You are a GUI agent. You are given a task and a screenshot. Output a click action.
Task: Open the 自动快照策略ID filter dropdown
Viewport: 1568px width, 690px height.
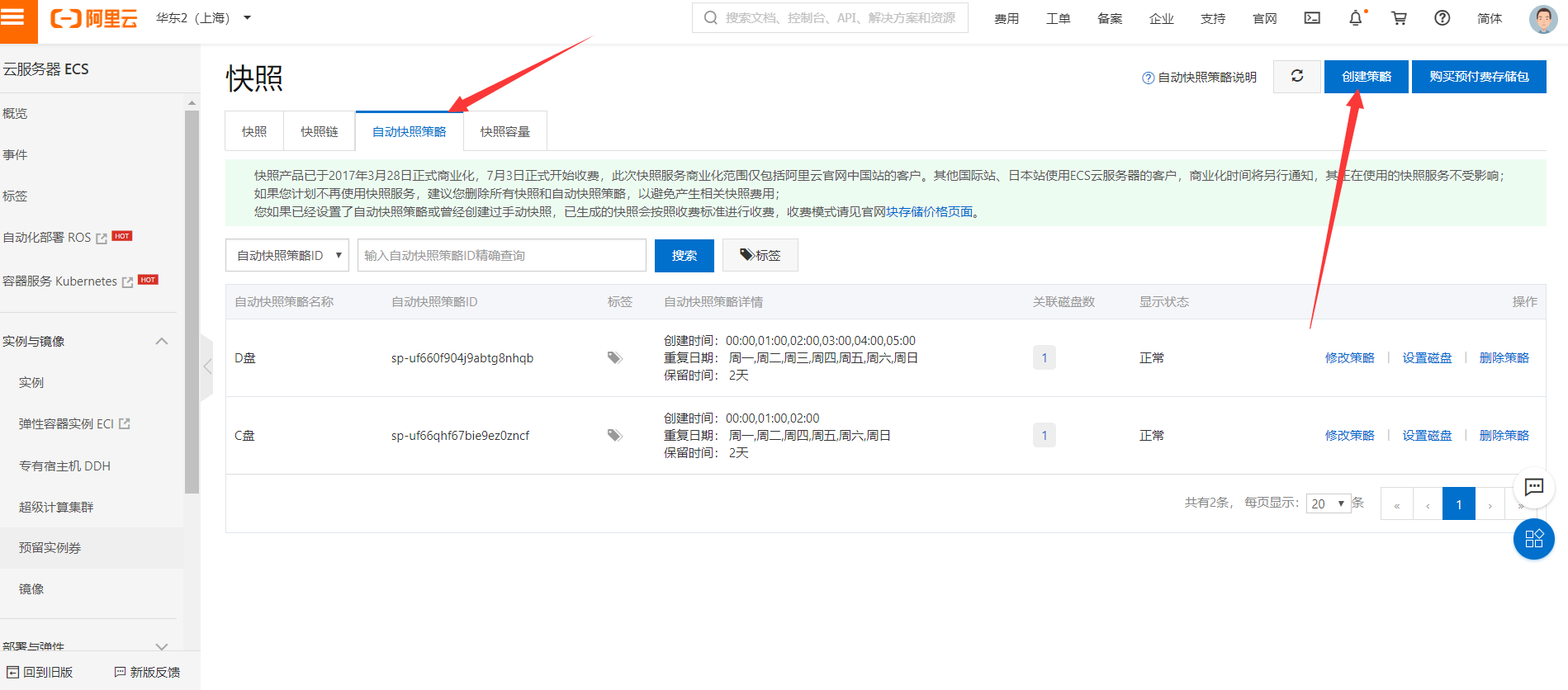click(x=287, y=256)
